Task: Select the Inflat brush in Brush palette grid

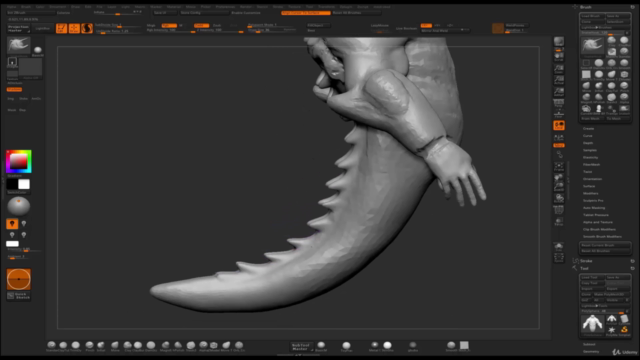Action: (599, 86)
